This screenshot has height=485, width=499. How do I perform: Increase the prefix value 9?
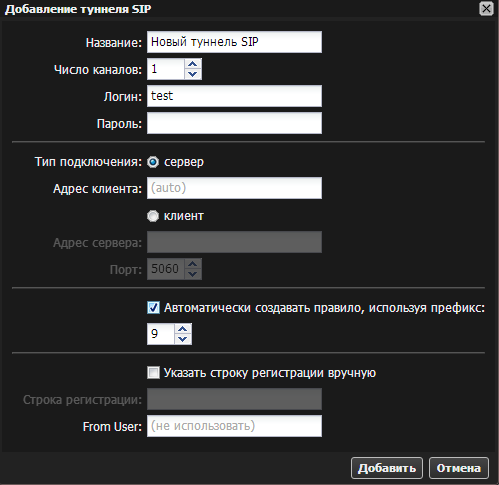[183, 329]
